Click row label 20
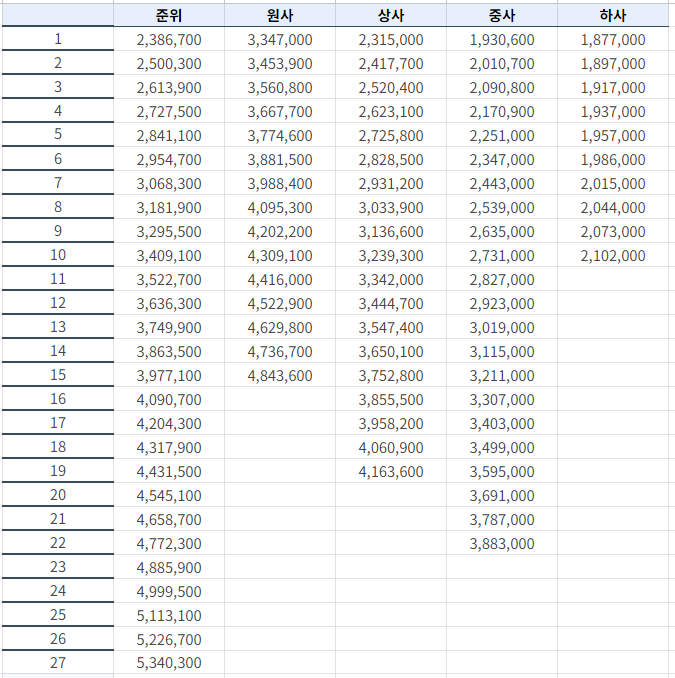Image resolution: width=675 pixels, height=678 pixels. [x=58, y=495]
